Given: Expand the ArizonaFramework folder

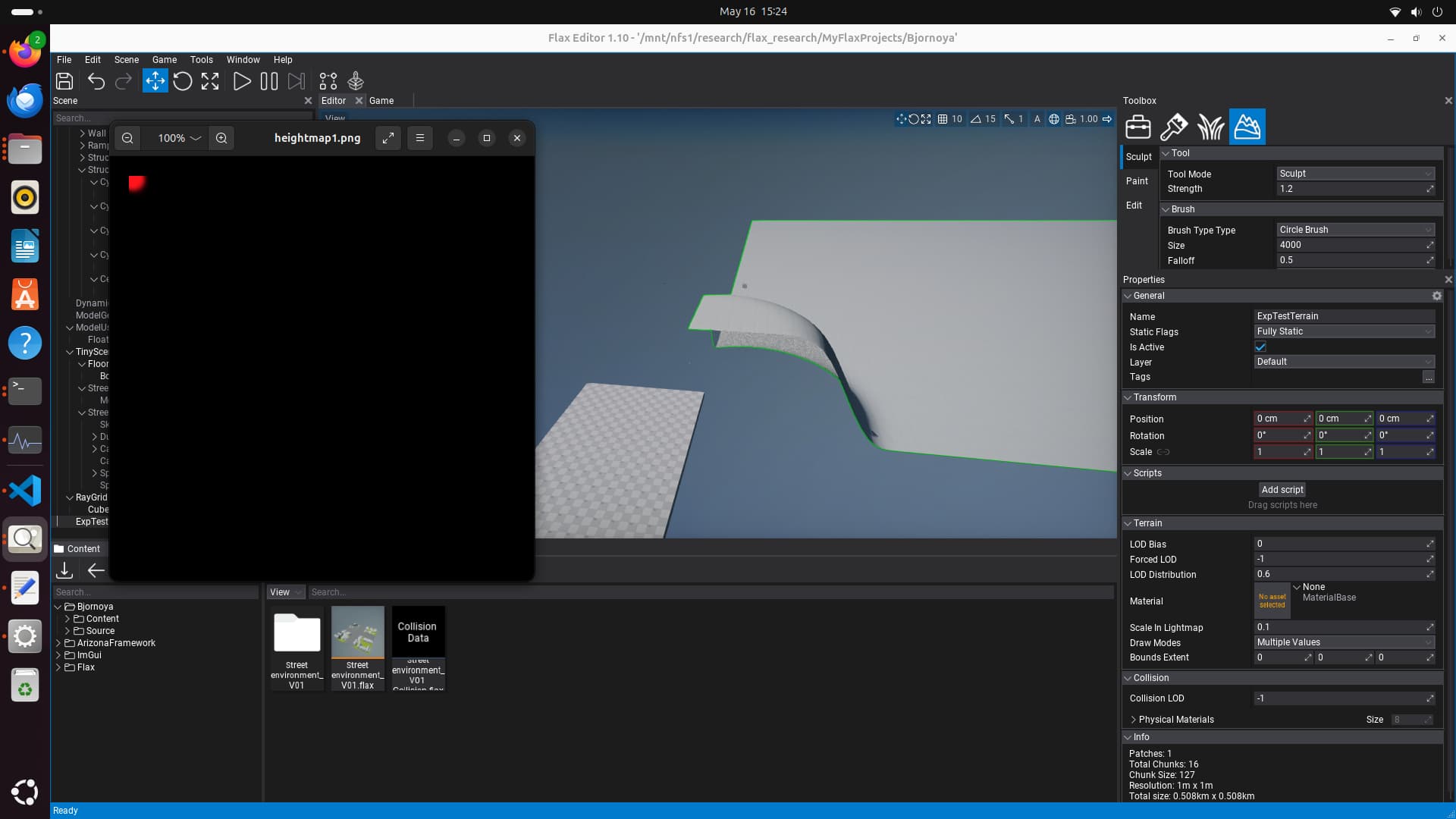Looking at the screenshot, I should click(58, 643).
